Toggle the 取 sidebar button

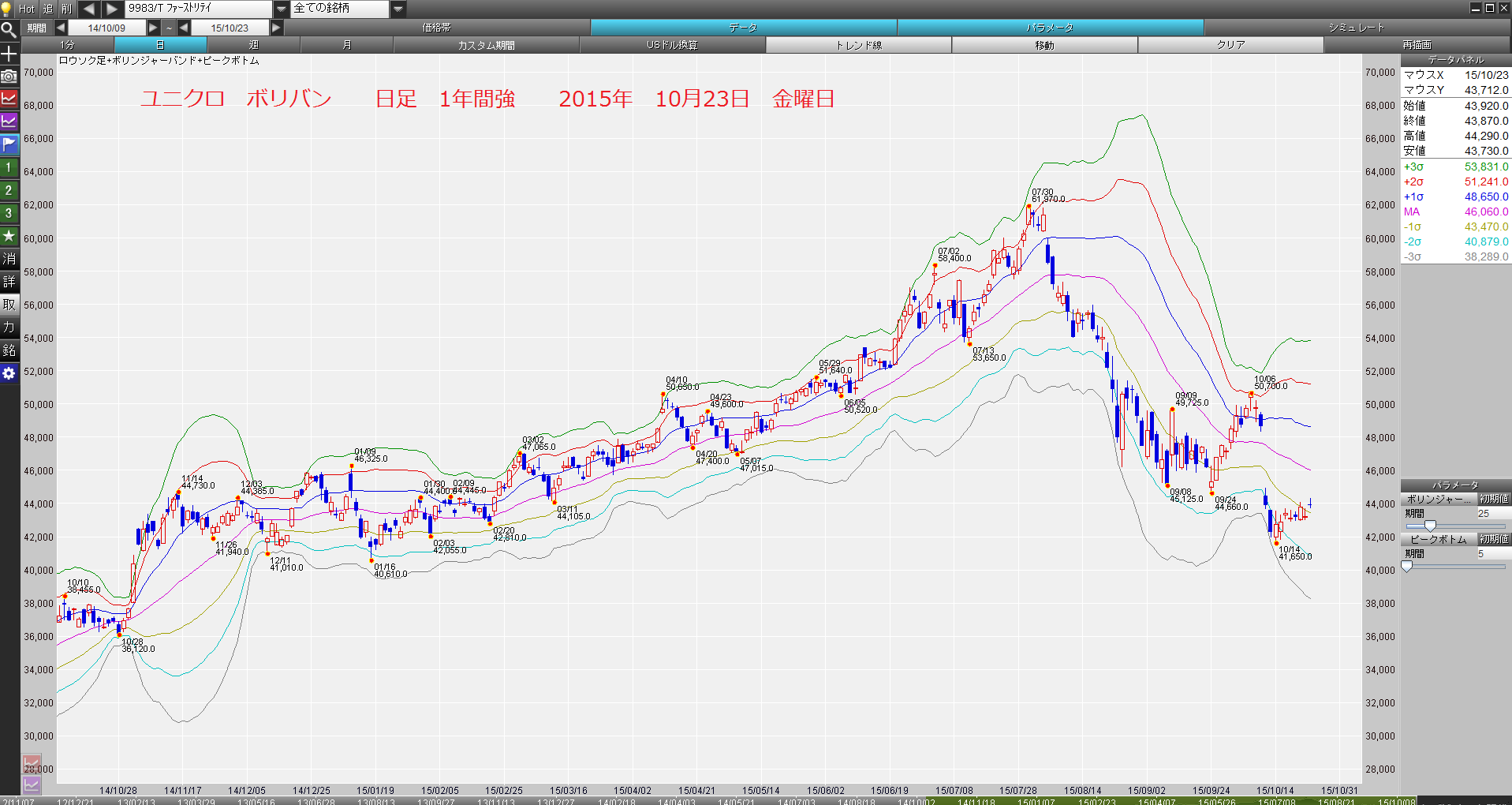[x=9, y=305]
